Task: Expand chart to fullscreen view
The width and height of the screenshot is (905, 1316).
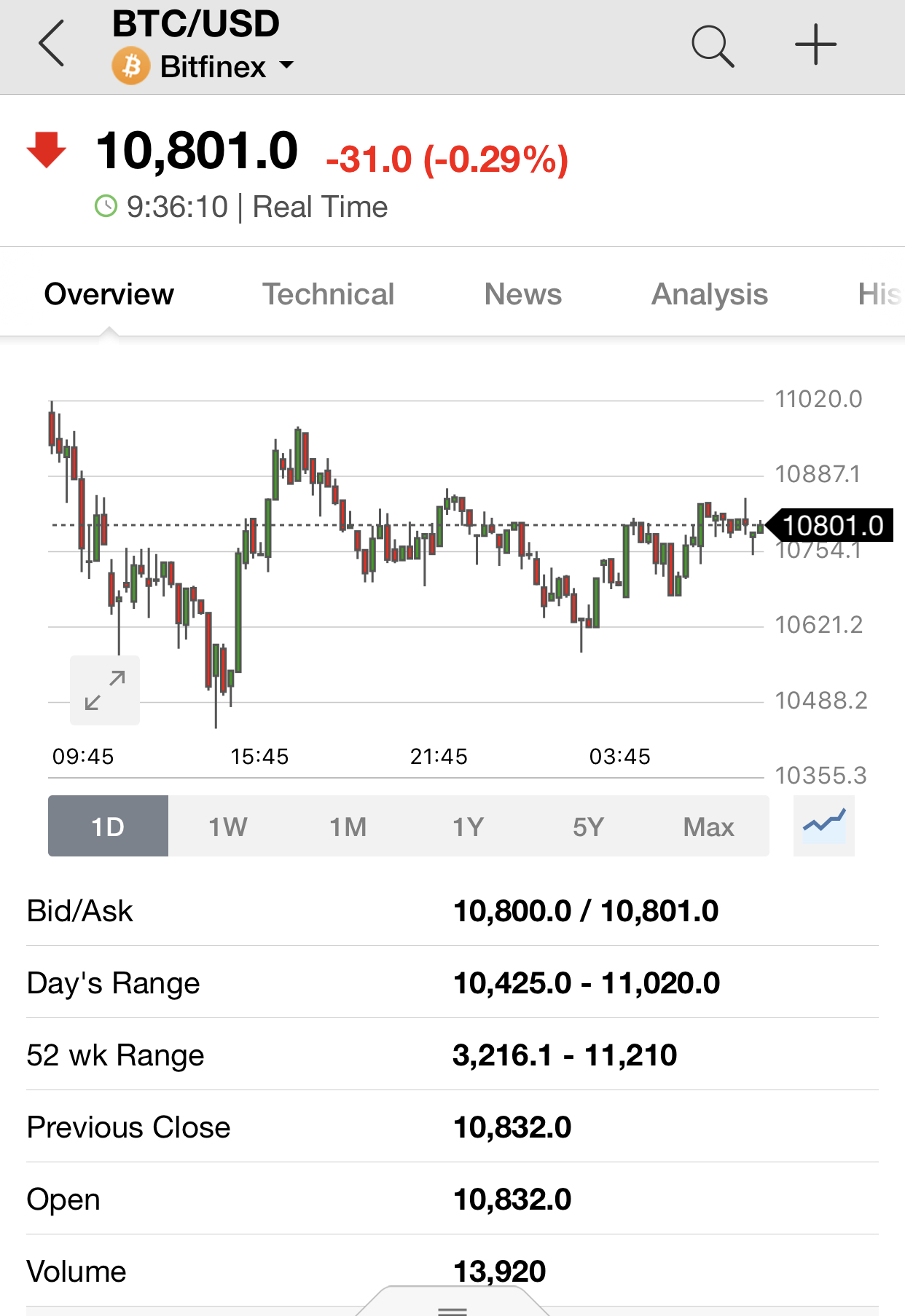Action: [105, 690]
